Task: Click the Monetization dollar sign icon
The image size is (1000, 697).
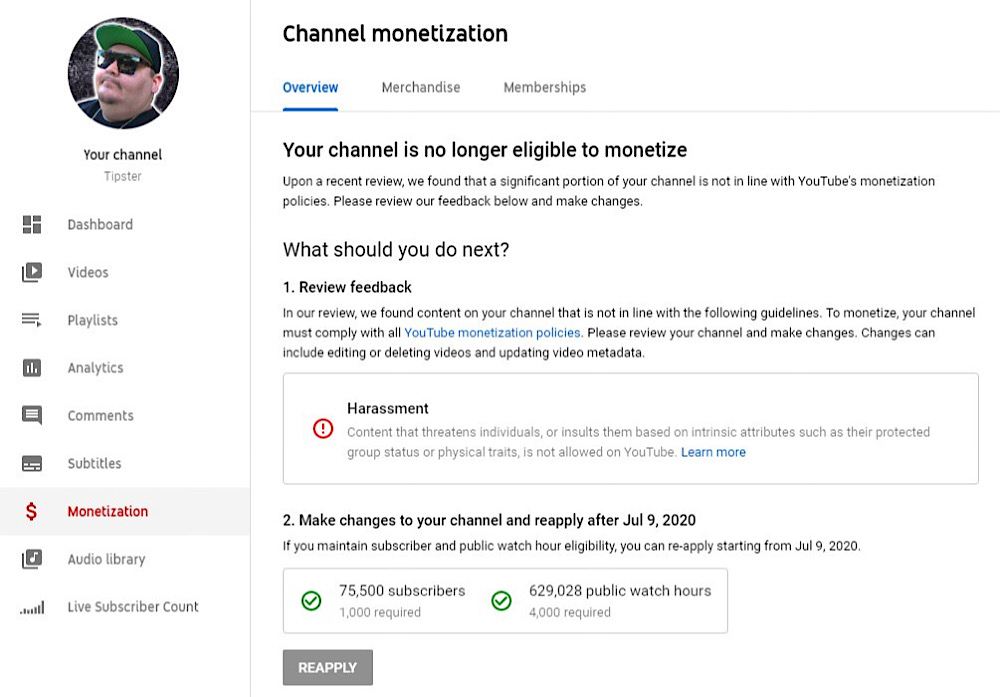Action: [31, 511]
